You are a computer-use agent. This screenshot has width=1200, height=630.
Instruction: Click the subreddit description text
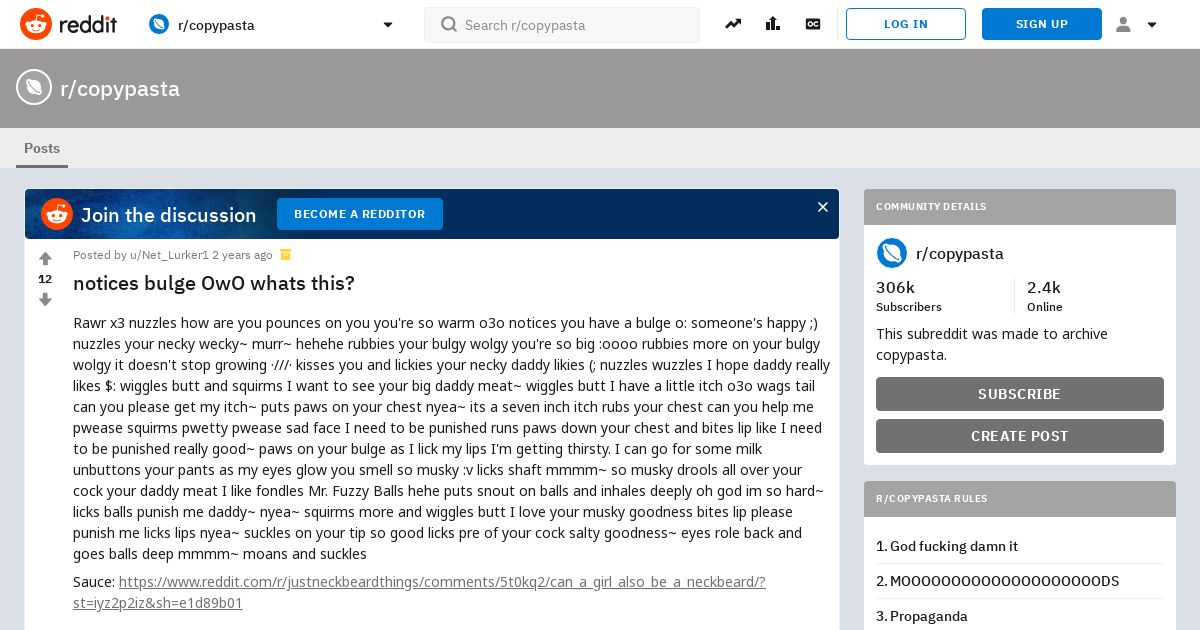click(x=992, y=344)
